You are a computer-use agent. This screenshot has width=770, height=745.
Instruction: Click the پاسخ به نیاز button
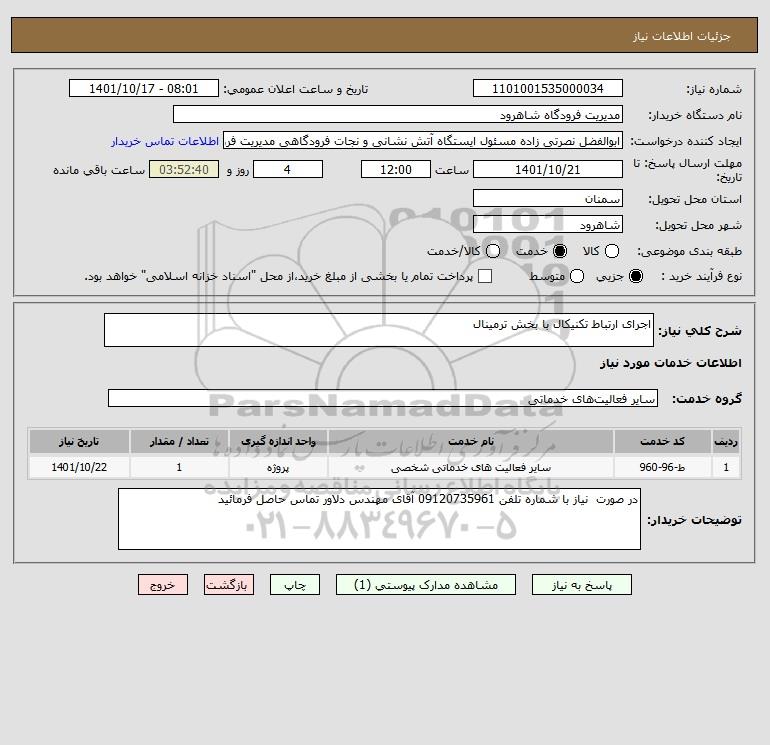pos(582,585)
